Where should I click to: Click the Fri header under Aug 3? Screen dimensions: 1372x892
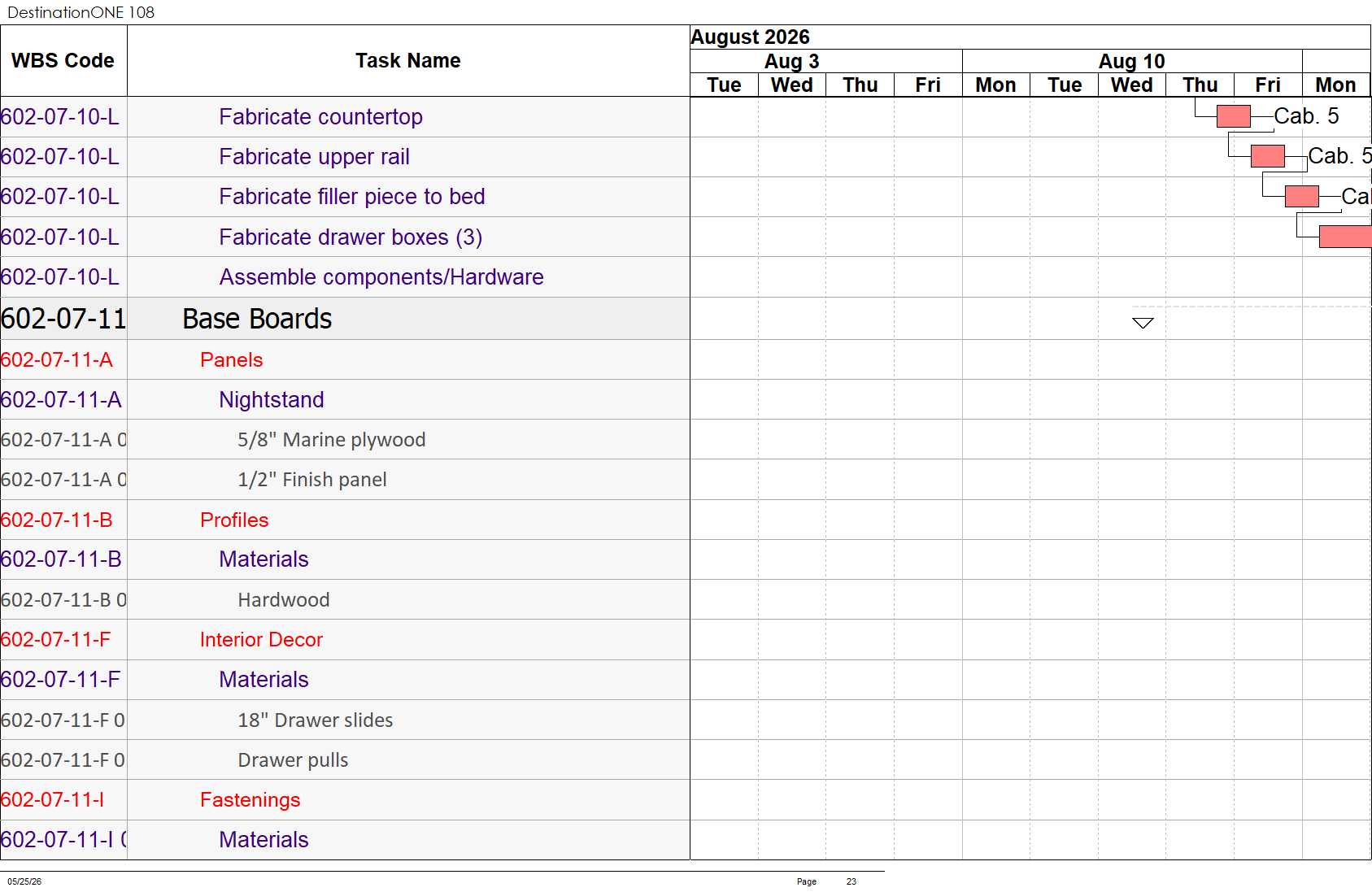point(928,85)
